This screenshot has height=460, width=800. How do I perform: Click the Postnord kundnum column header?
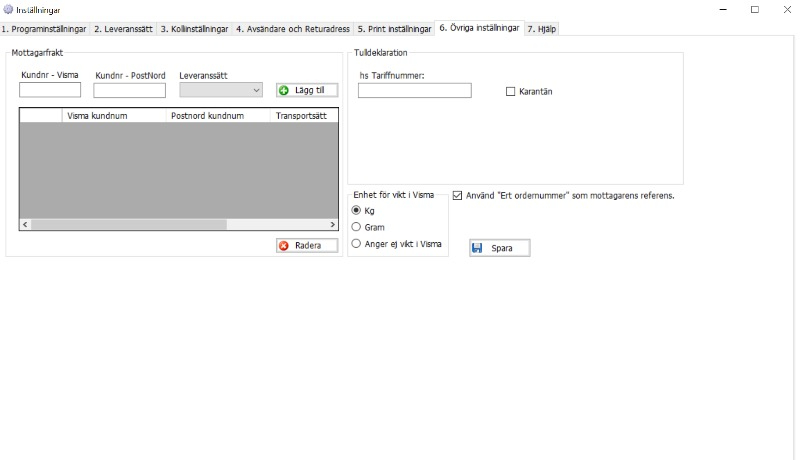tap(218, 116)
